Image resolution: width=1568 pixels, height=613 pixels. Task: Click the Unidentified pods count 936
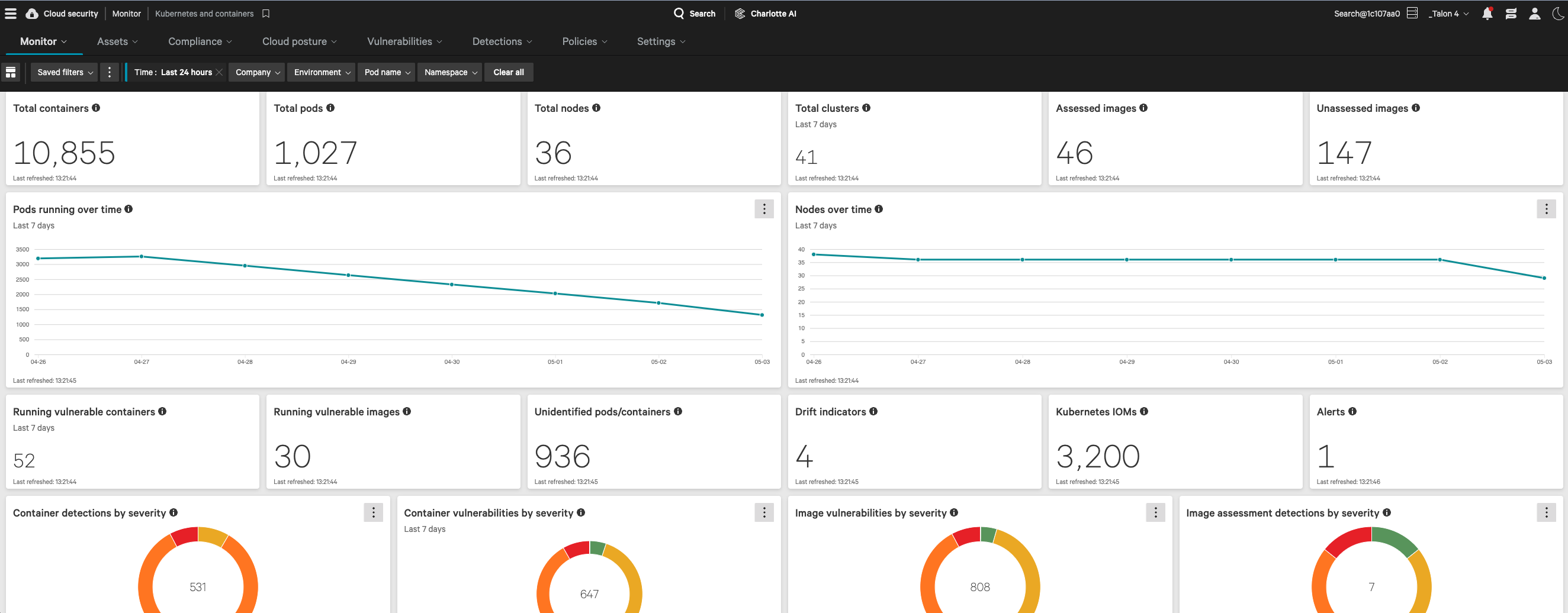562,456
